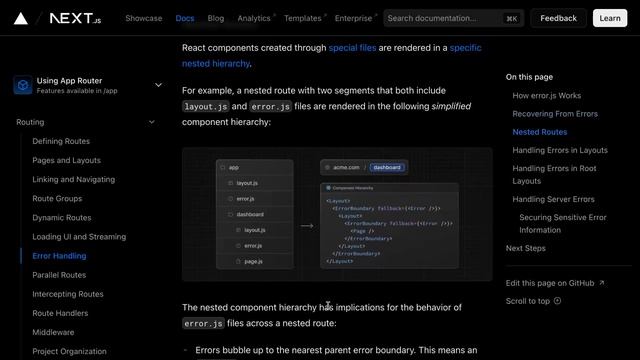Click the App Router cube icon
Screen dimensions: 640x360
coord(23,85)
